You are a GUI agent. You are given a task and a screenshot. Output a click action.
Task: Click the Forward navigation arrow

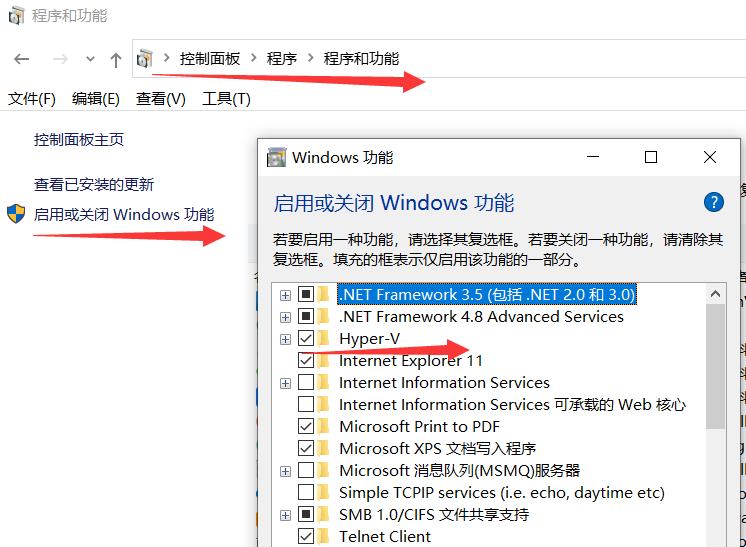pyautogui.click(x=60, y=59)
